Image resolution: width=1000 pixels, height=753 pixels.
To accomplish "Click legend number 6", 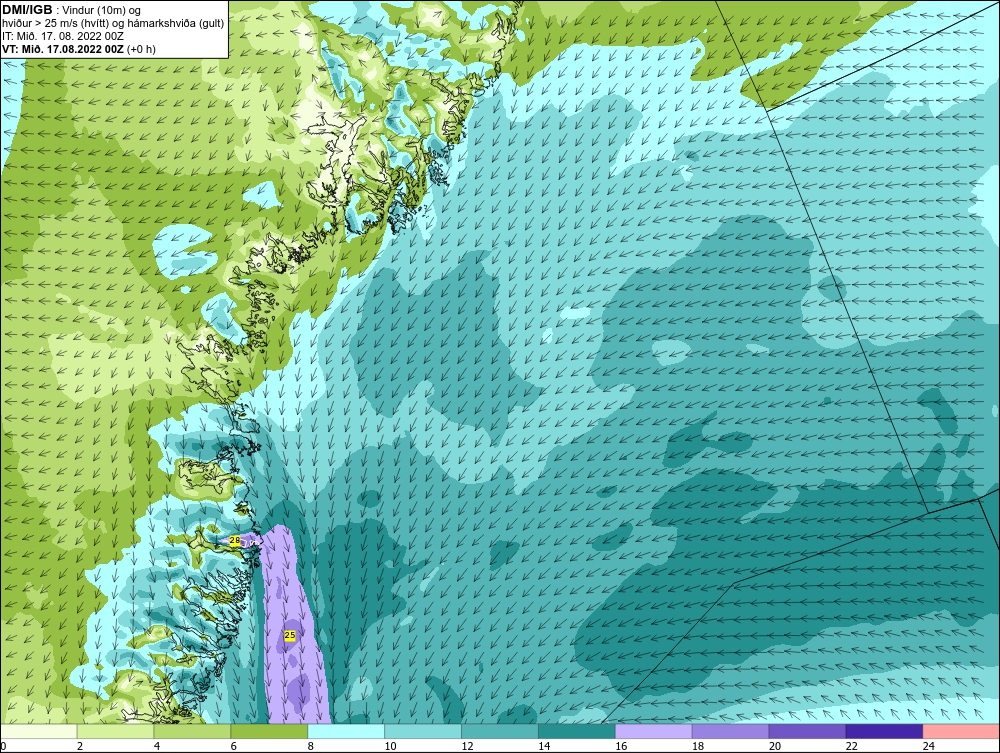I will point(233,746).
